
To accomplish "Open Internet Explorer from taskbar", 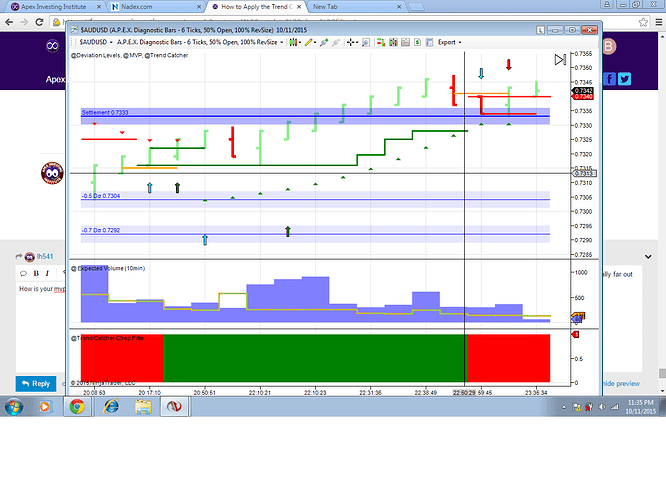I will [112, 407].
